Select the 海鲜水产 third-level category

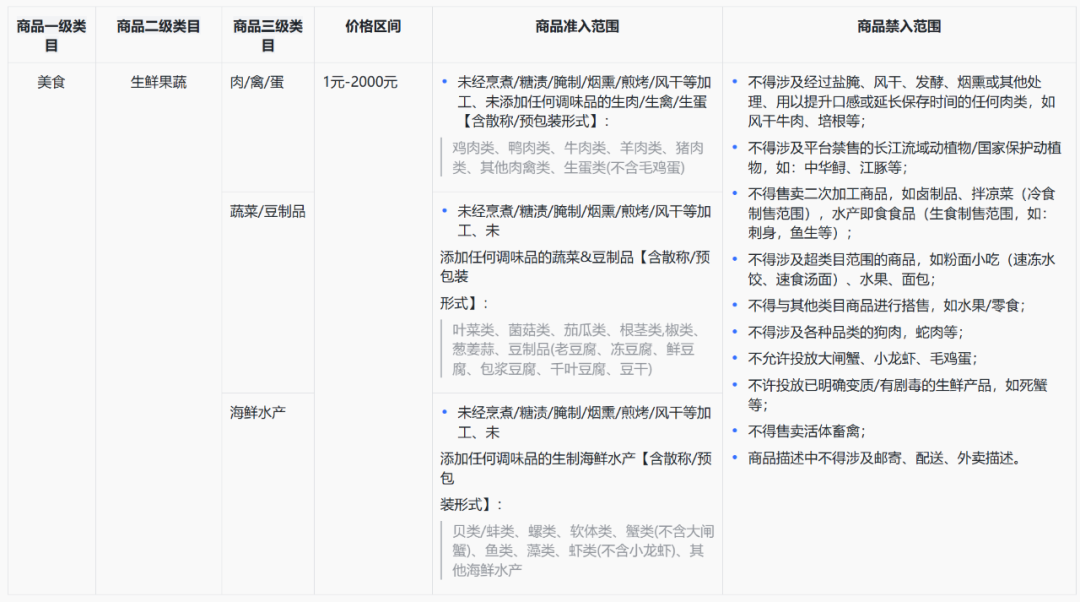[x=258, y=411]
